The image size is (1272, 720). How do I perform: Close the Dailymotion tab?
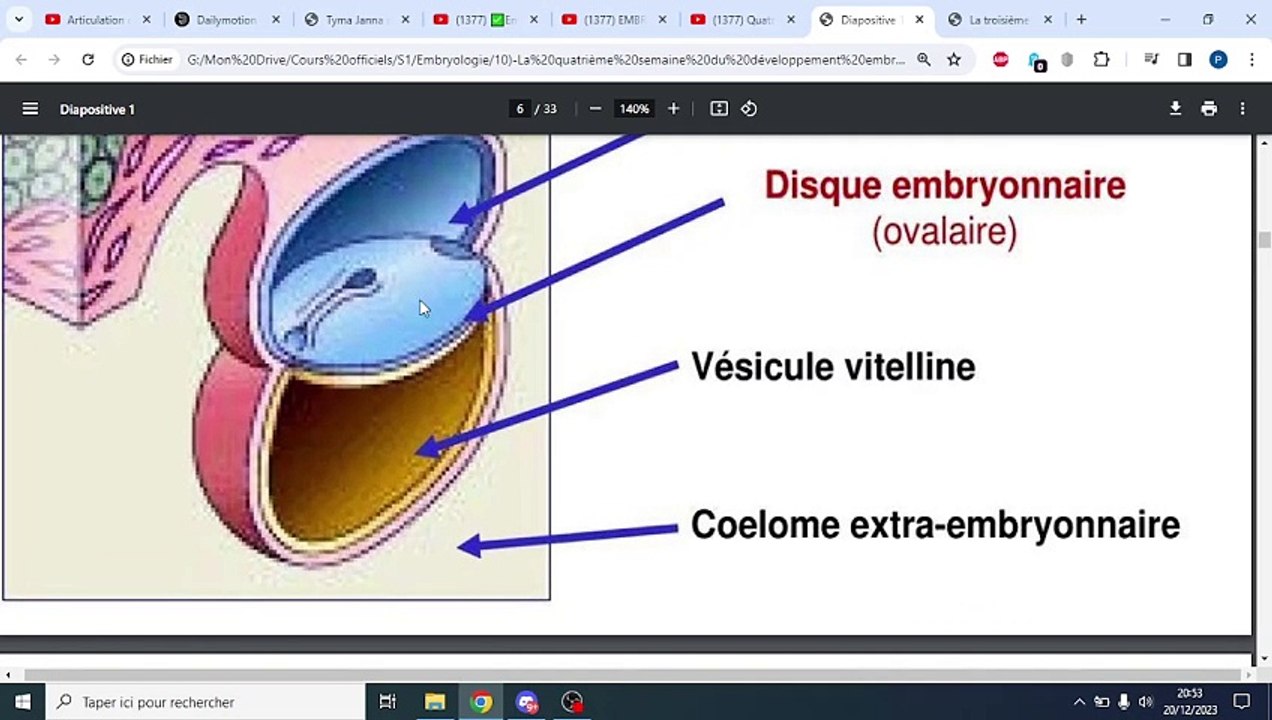click(276, 19)
